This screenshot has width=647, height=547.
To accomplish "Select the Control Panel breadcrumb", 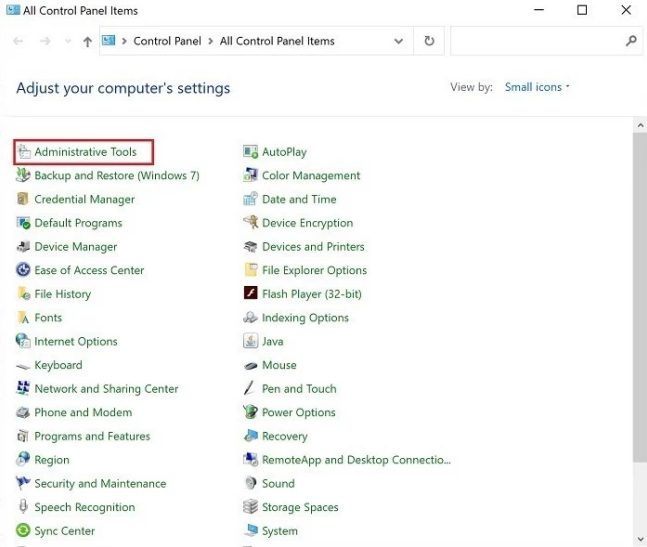I will tap(168, 41).
